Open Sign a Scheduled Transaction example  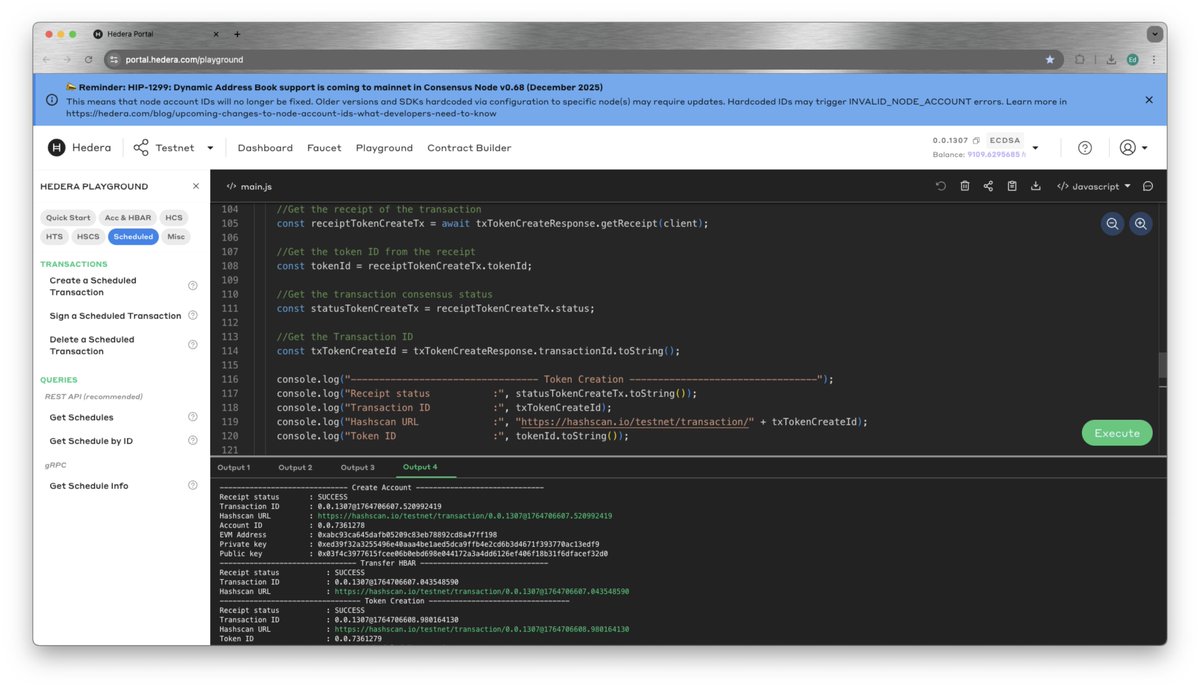pyautogui.click(x=115, y=315)
